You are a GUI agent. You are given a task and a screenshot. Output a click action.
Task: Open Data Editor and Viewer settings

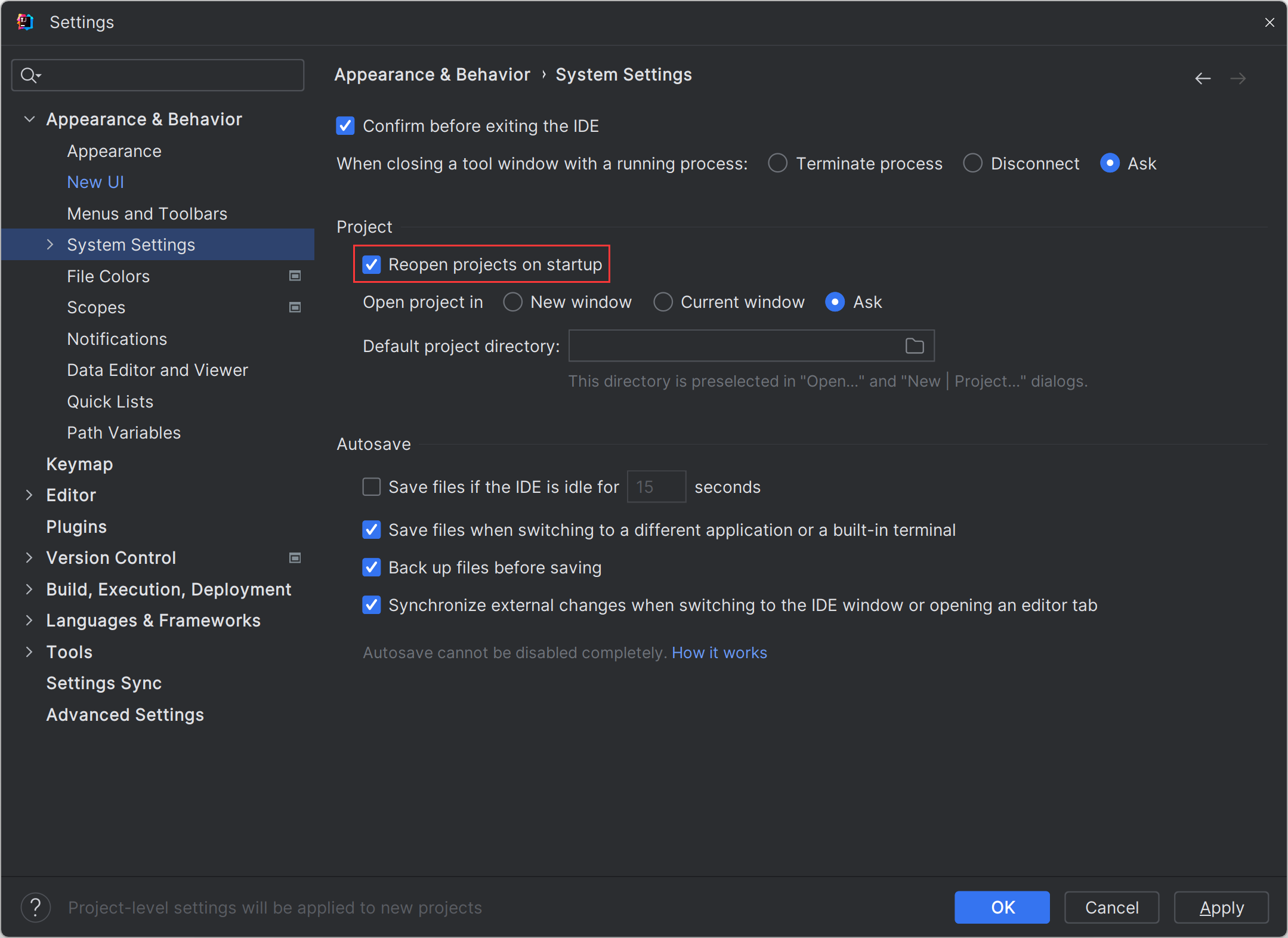click(x=157, y=370)
